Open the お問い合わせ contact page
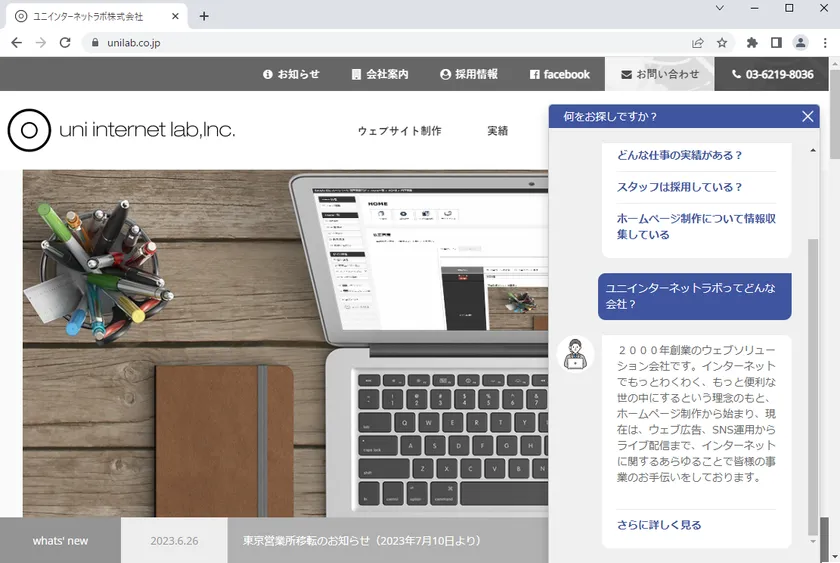Viewport: 840px width, 563px height. [659, 74]
